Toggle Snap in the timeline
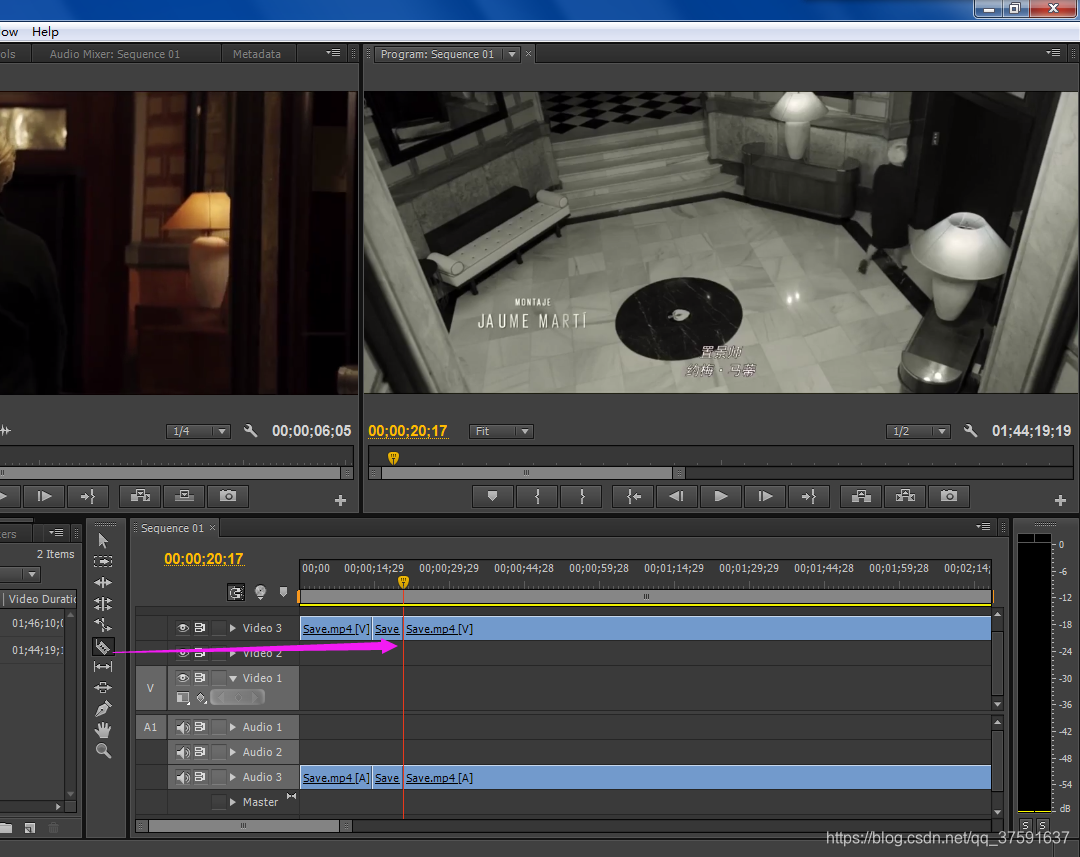The height and width of the screenshot is (857, 1080). coord(236,592)
